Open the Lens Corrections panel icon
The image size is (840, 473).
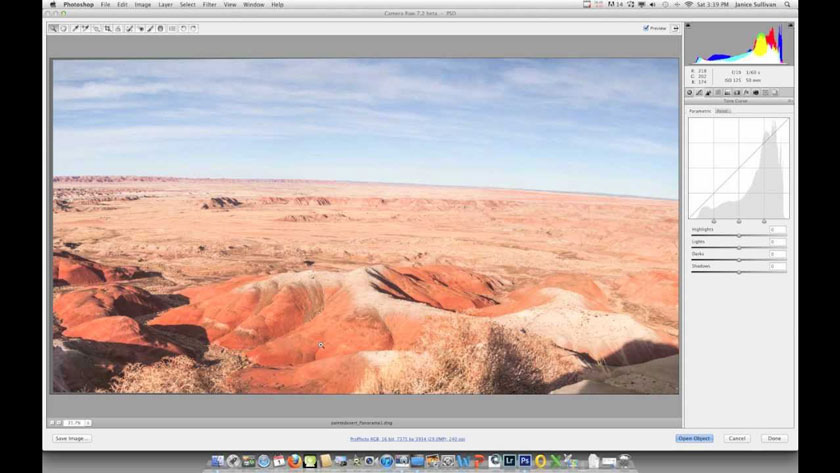(x=737, y=93)
